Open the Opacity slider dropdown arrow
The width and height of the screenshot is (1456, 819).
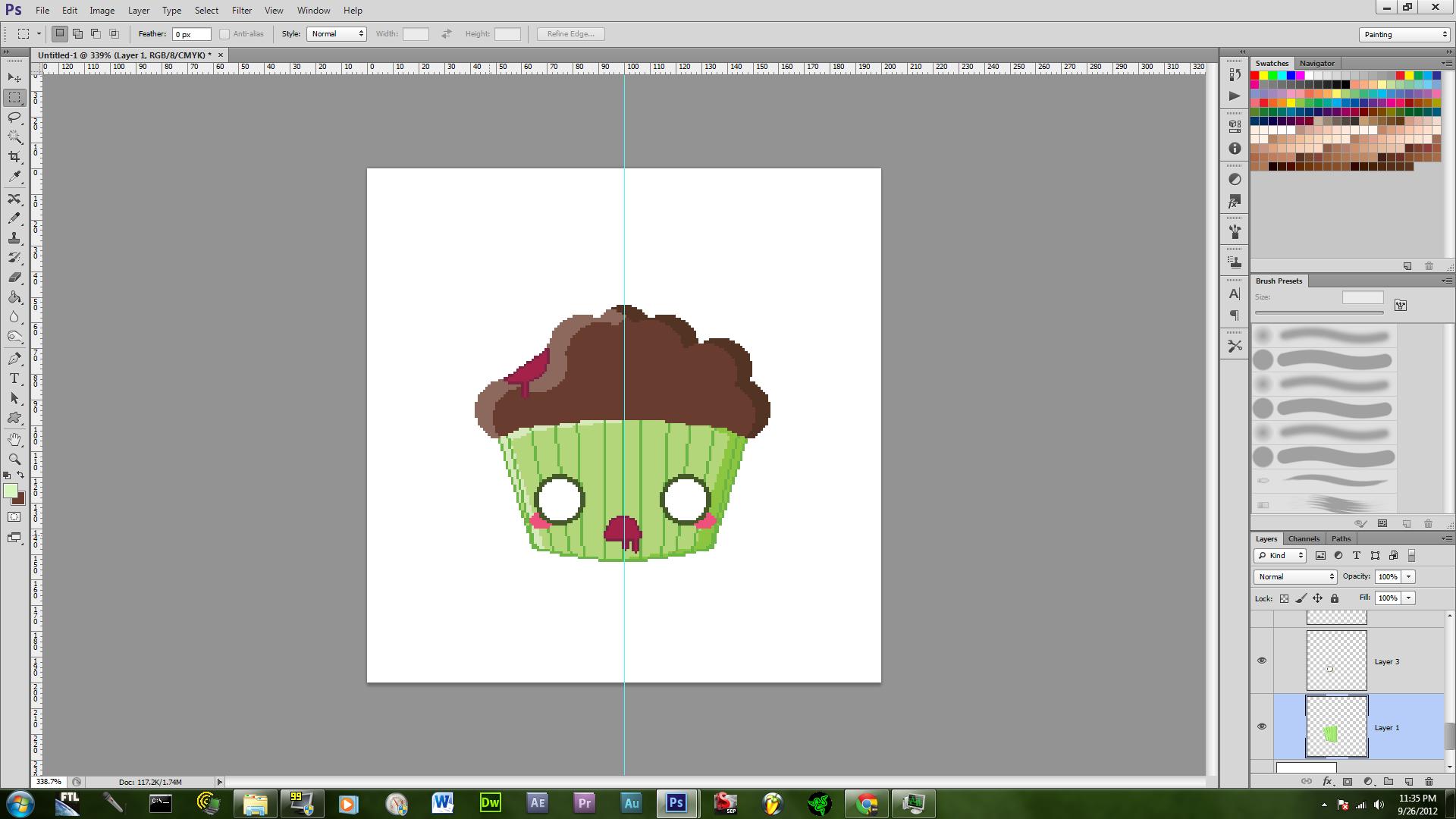1409,577
